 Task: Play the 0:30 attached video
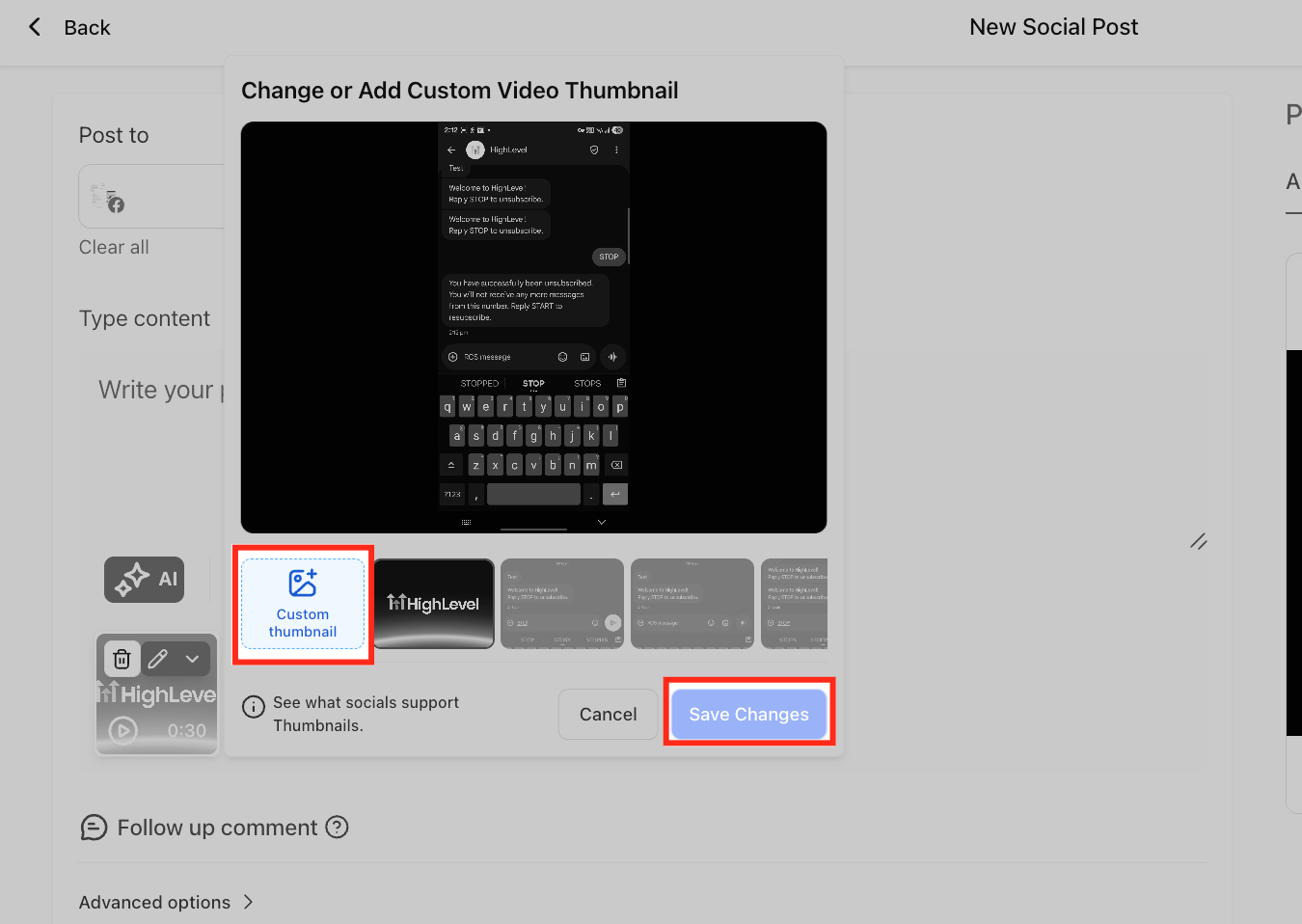pyautogui.click(x=122, y=731)
